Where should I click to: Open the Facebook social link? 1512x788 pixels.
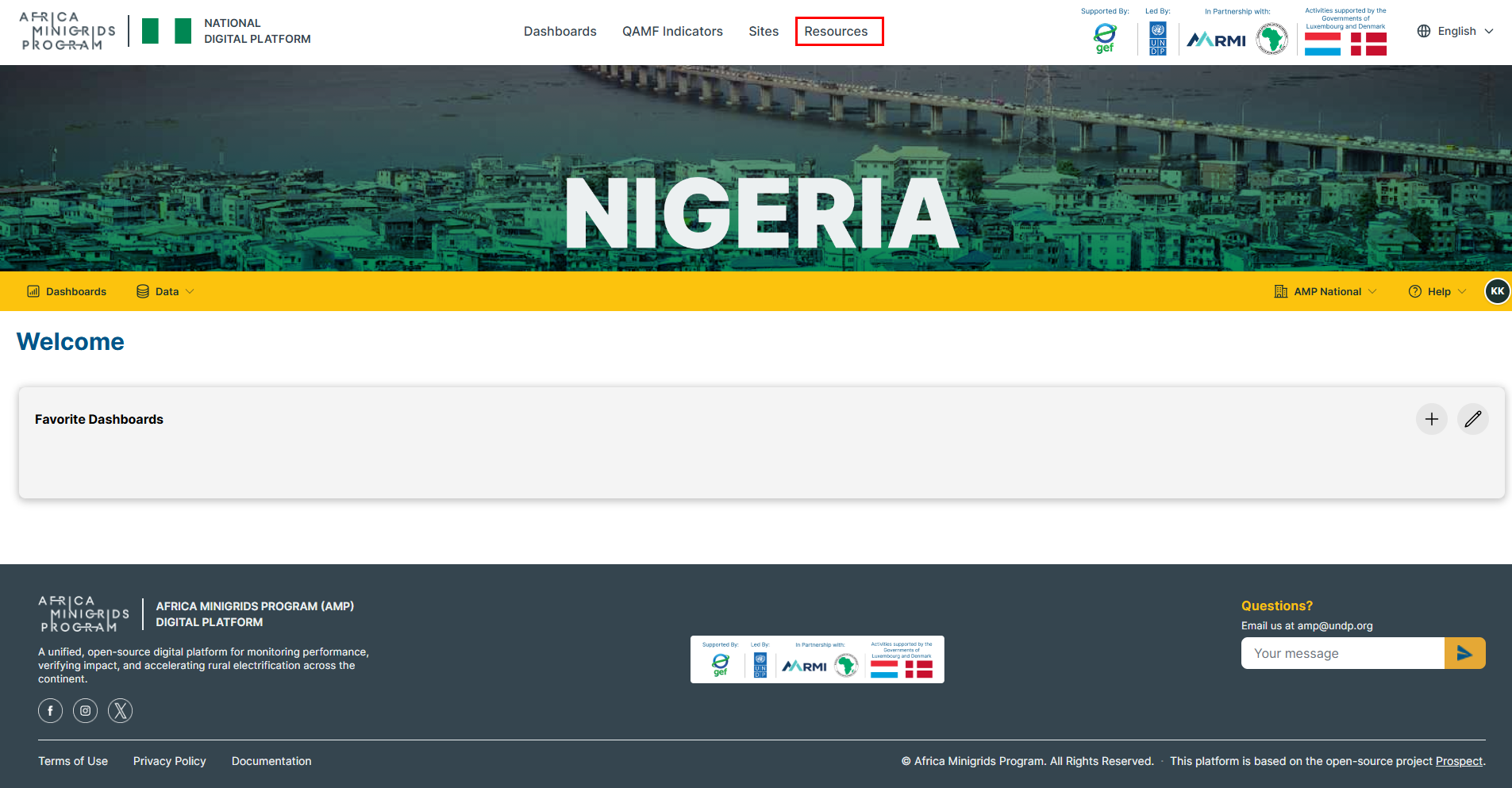(x=50, y=710)
